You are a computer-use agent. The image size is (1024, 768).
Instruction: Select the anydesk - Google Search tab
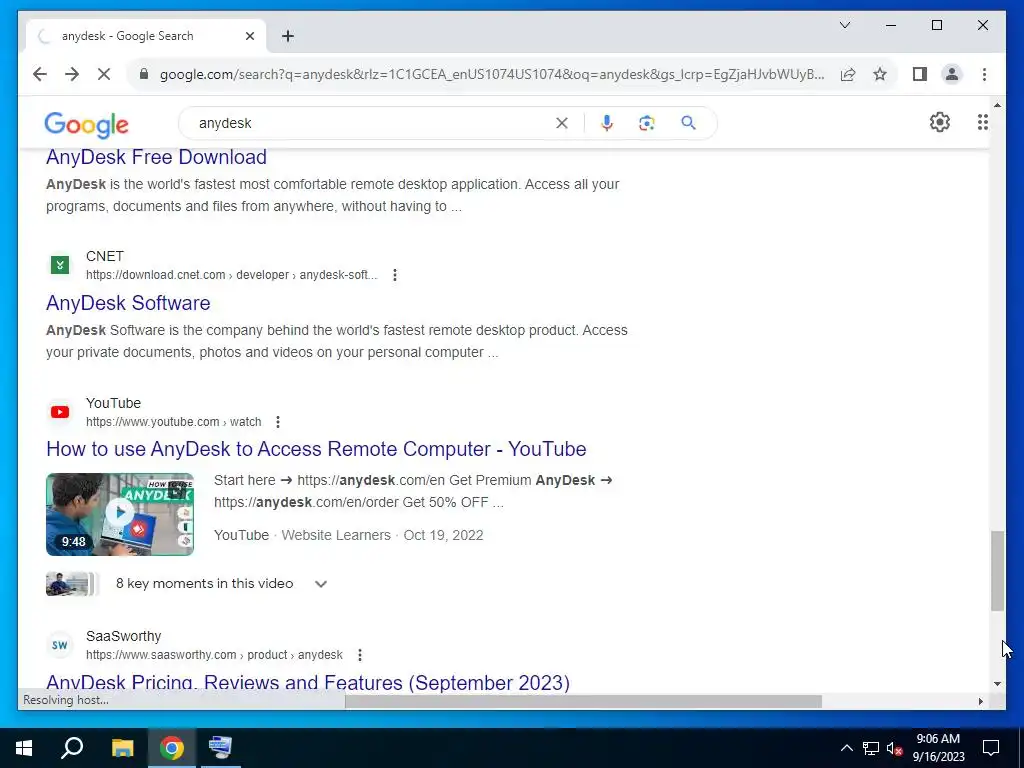146,36
